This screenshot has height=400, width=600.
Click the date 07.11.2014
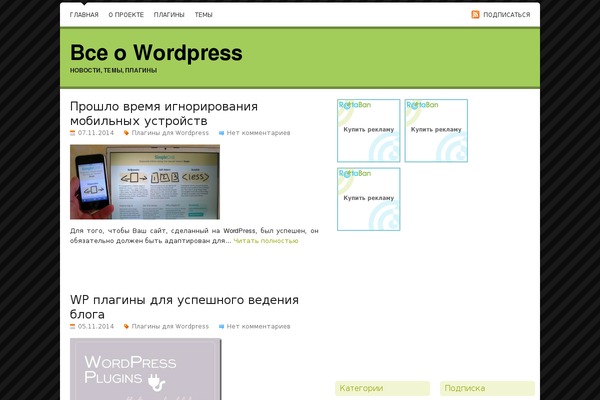(x=96, y=133)
